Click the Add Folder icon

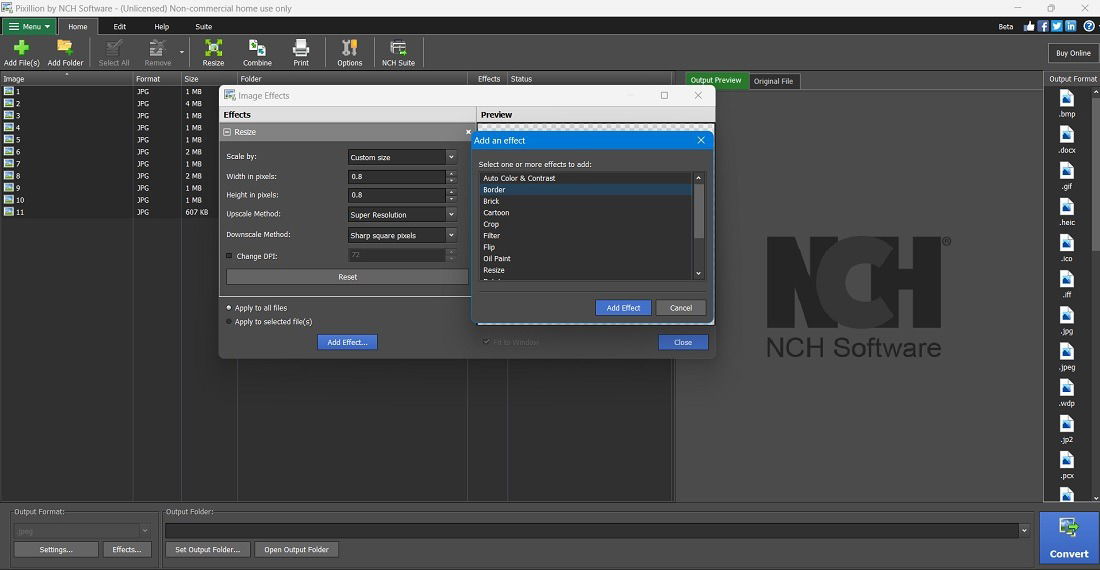click(x=65, y=48)
